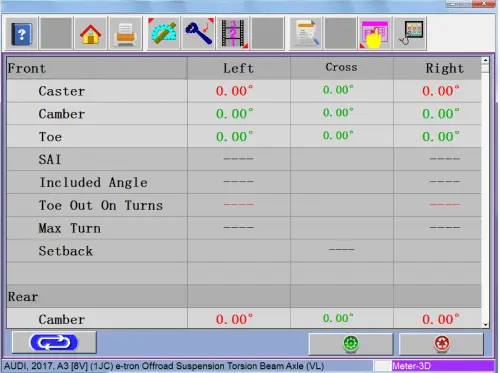Click scrollbar up arrow in table
The height and width of the screenshot is (373, 500).
click(x=485, y=60)
